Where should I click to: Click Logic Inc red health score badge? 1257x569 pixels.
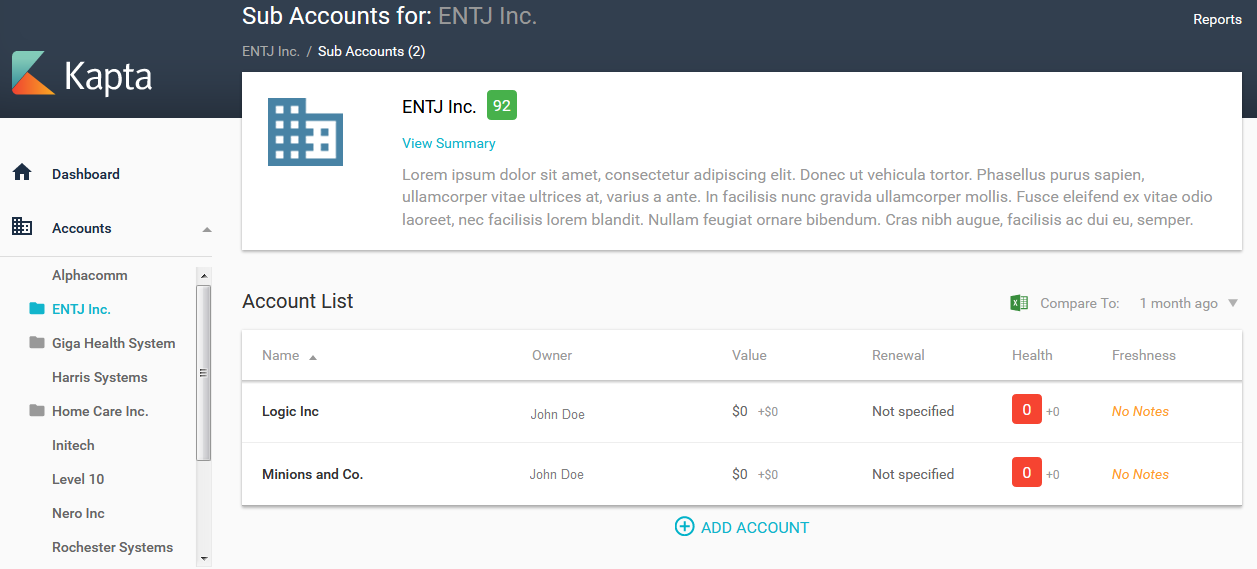[x=1027, y=410]
